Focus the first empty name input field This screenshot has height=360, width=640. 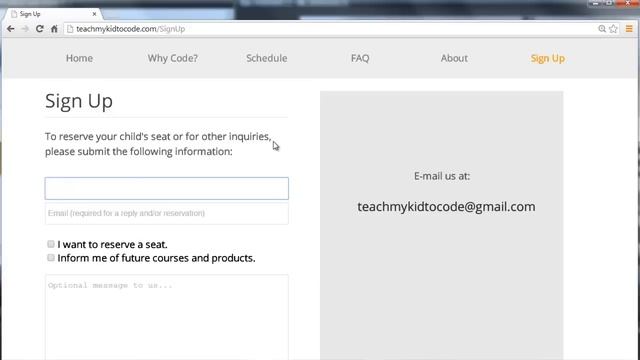tap(167, 189)
